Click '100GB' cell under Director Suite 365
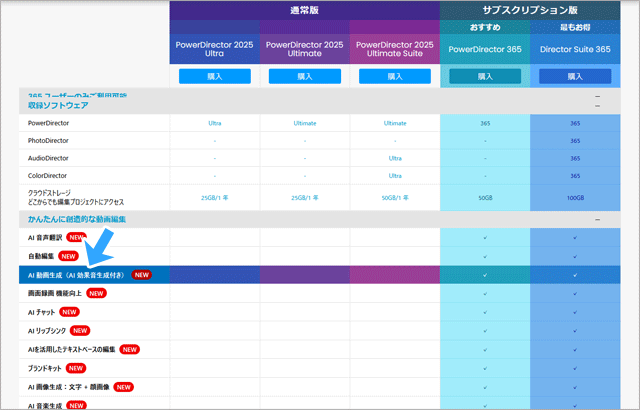Viewport: 640px width, 410px height. tap(575, 198)
